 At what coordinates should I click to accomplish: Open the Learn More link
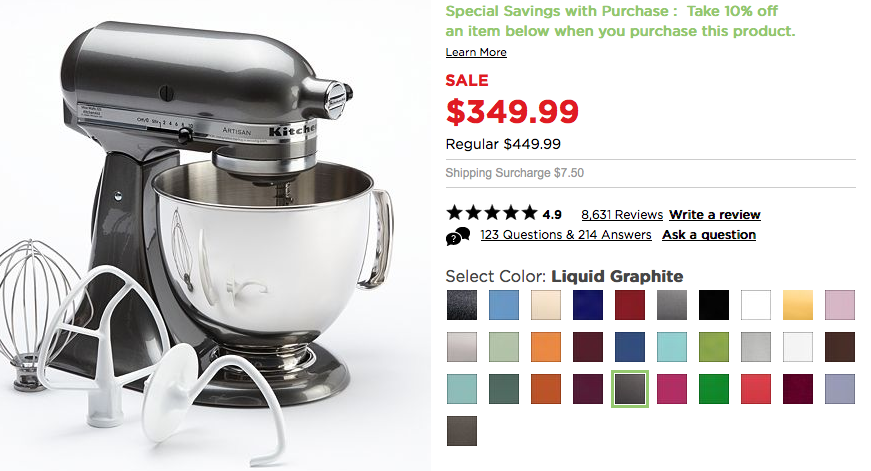[476, 52]
